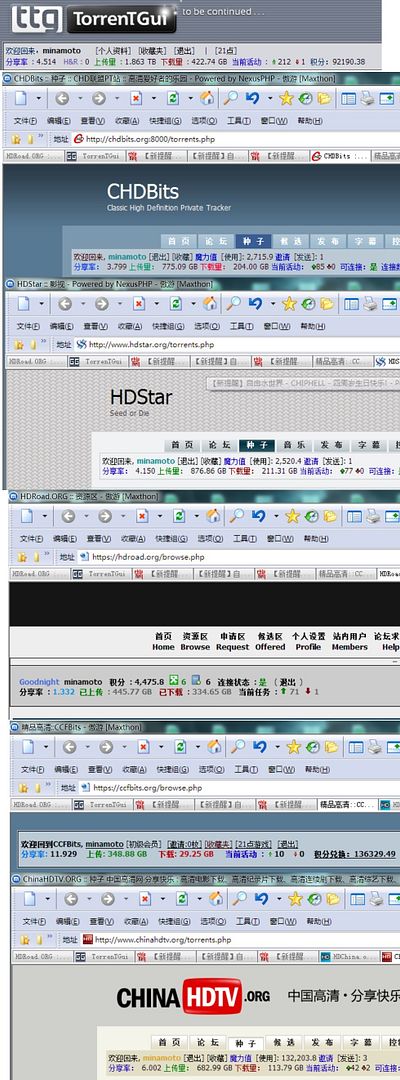
Task: Click the favorites star in ChinaHDTV.ORG window
Action: [295, 899]
